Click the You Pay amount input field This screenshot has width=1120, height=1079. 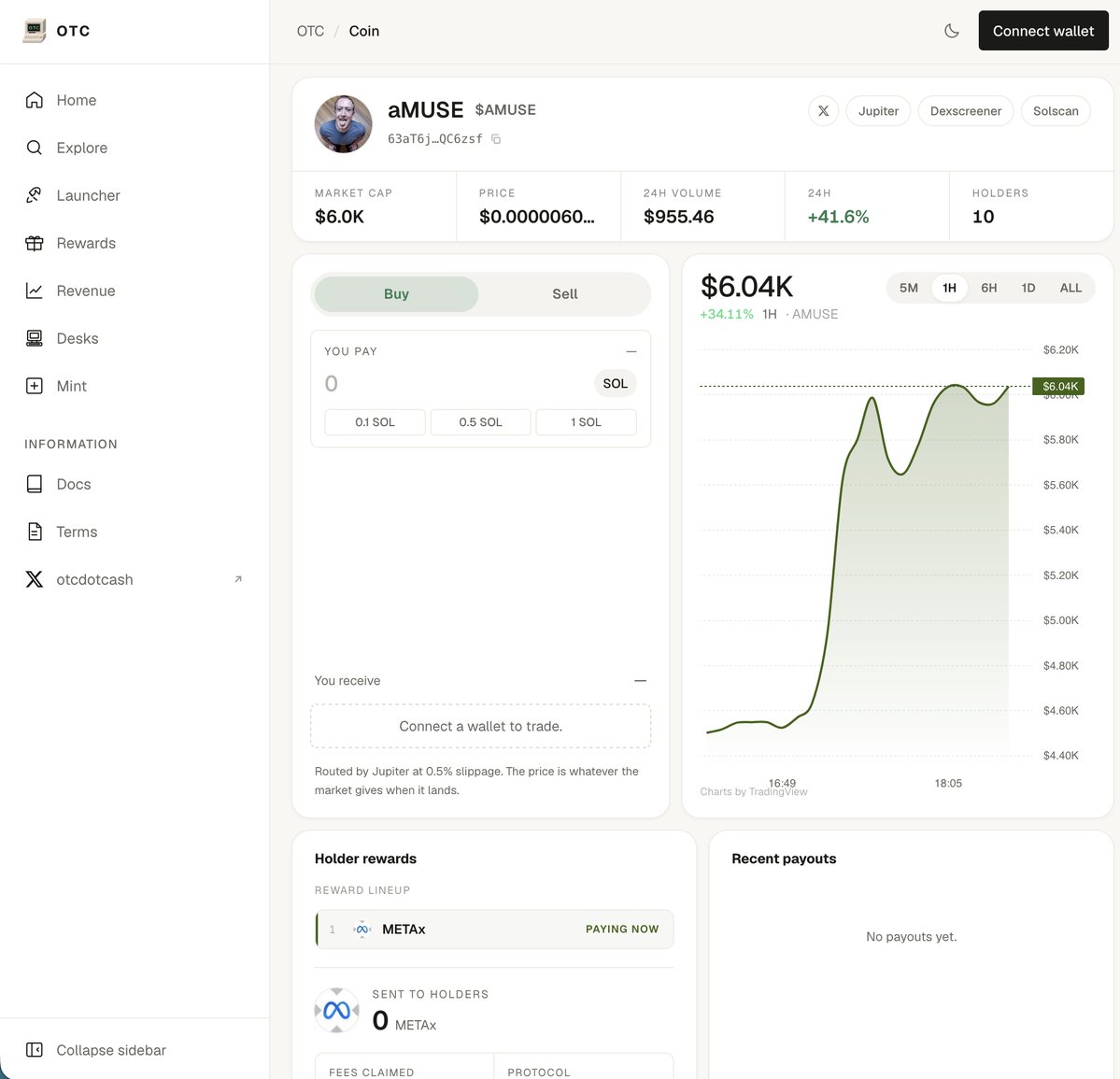tap(456, 384)
